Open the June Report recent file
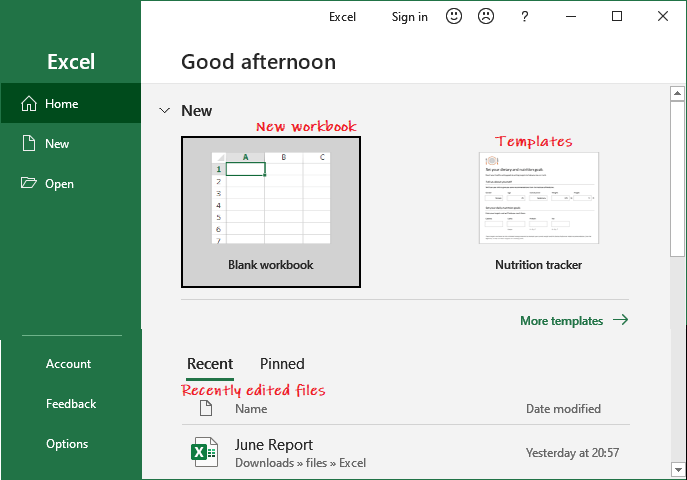 (x=274, y=445)
